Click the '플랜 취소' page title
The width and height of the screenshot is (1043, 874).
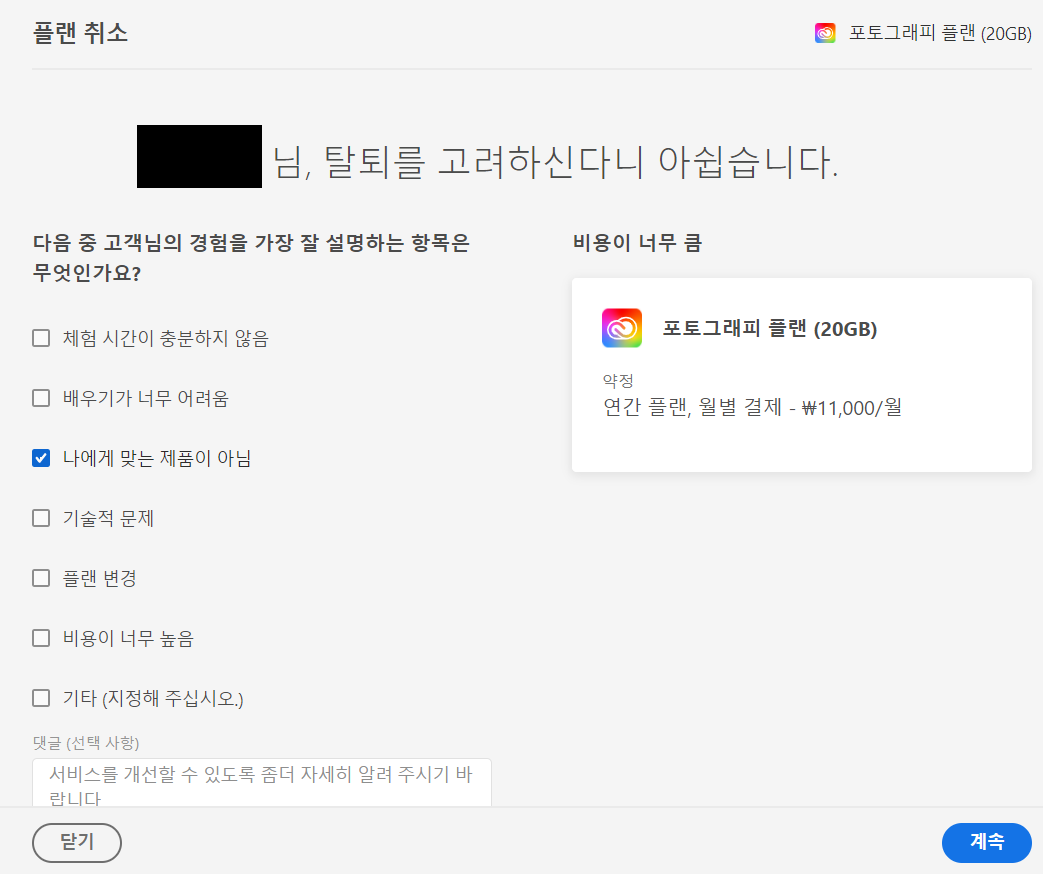tap(80, 33)
